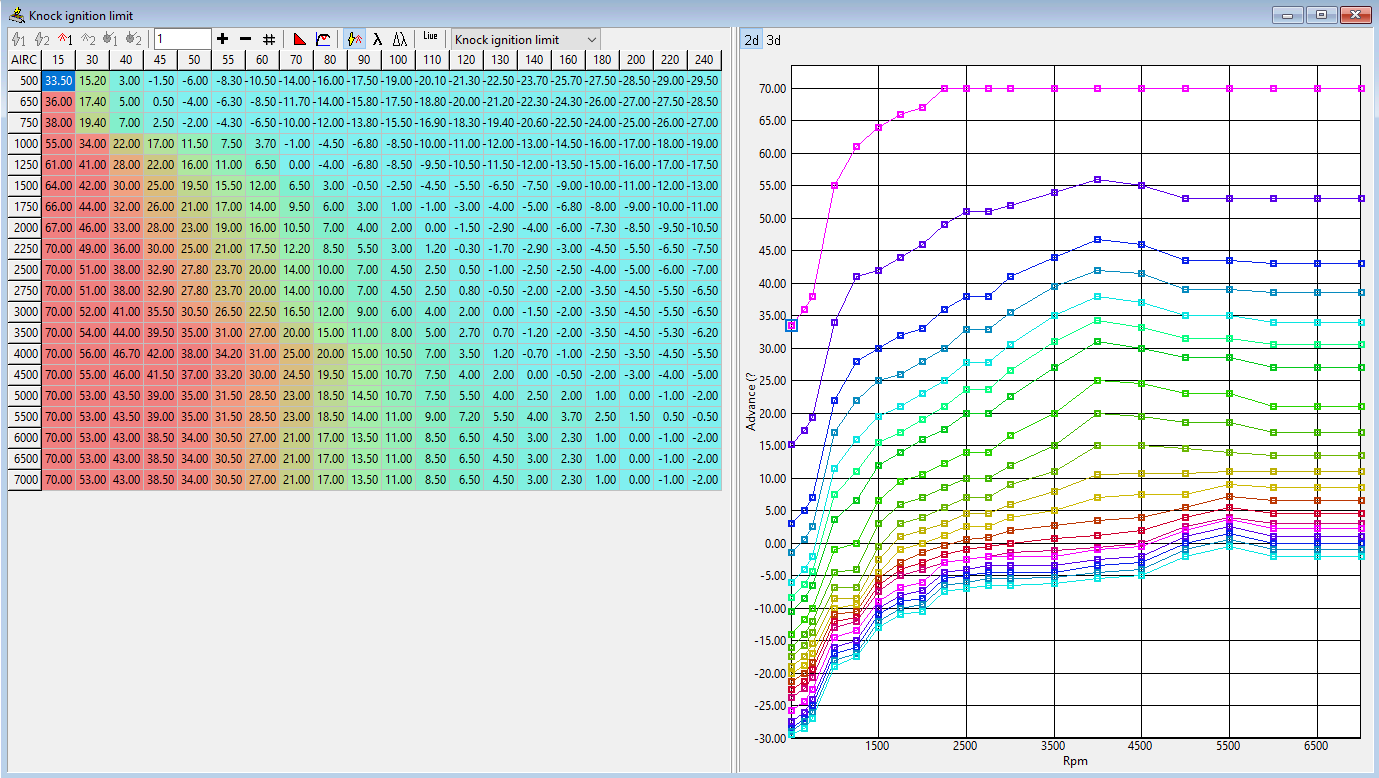Select the row header 1250

[24, 164]
